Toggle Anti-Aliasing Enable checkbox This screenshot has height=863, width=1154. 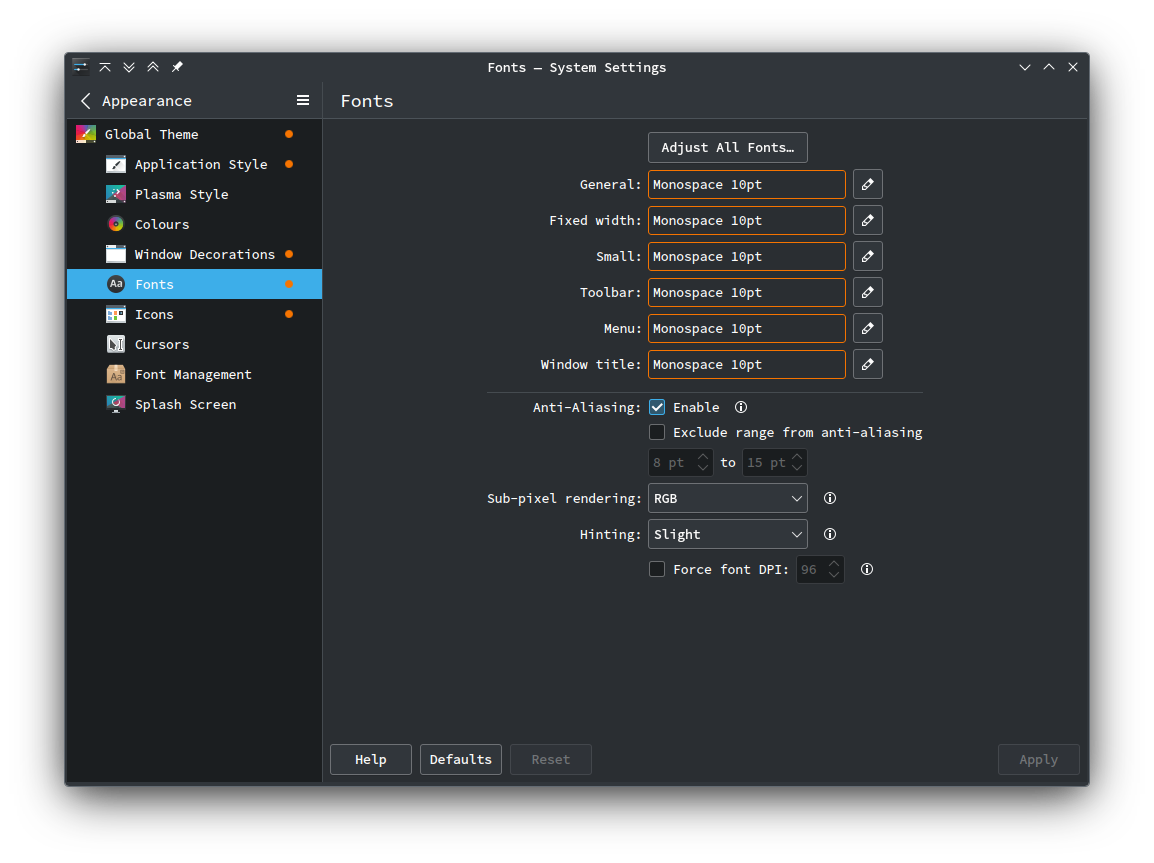coord(657,408)
